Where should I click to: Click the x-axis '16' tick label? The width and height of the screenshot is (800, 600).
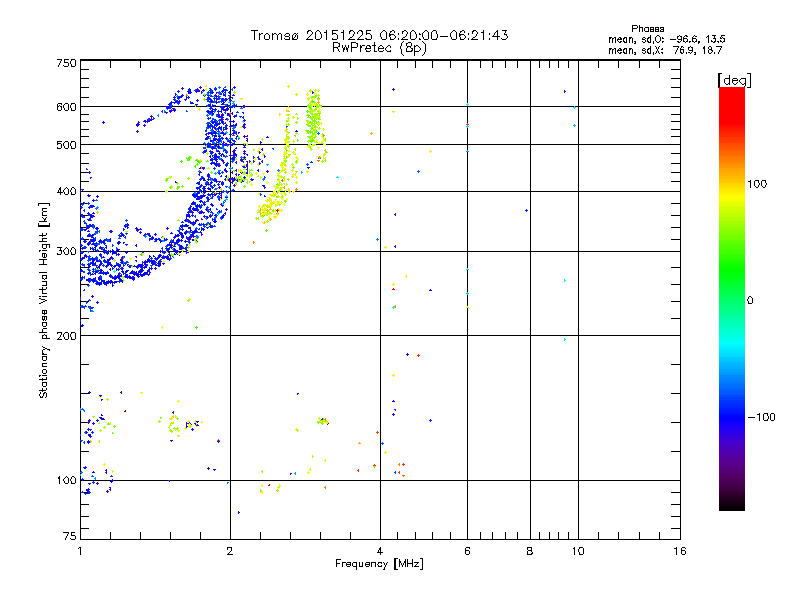[679, 551]
